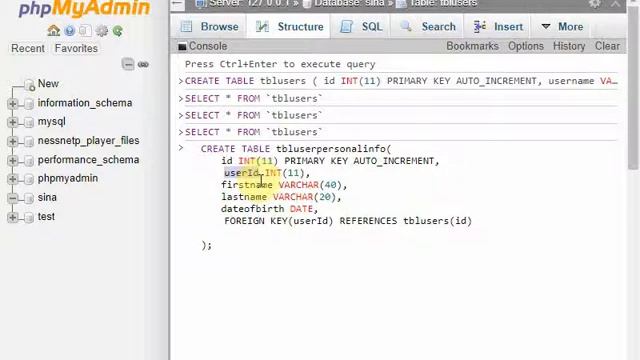Open the Insert tab
The width and height of the screenshot is (640, 360).
(498, 27)
